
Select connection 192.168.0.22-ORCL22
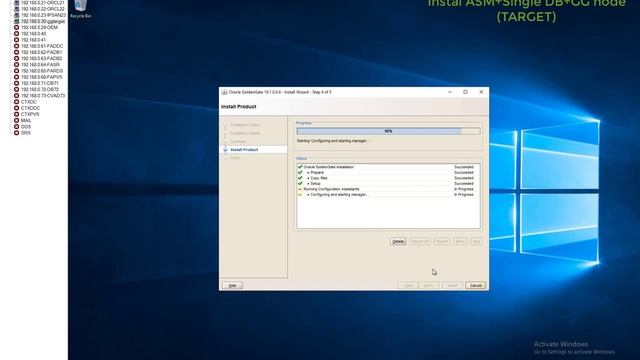(42, 9)
